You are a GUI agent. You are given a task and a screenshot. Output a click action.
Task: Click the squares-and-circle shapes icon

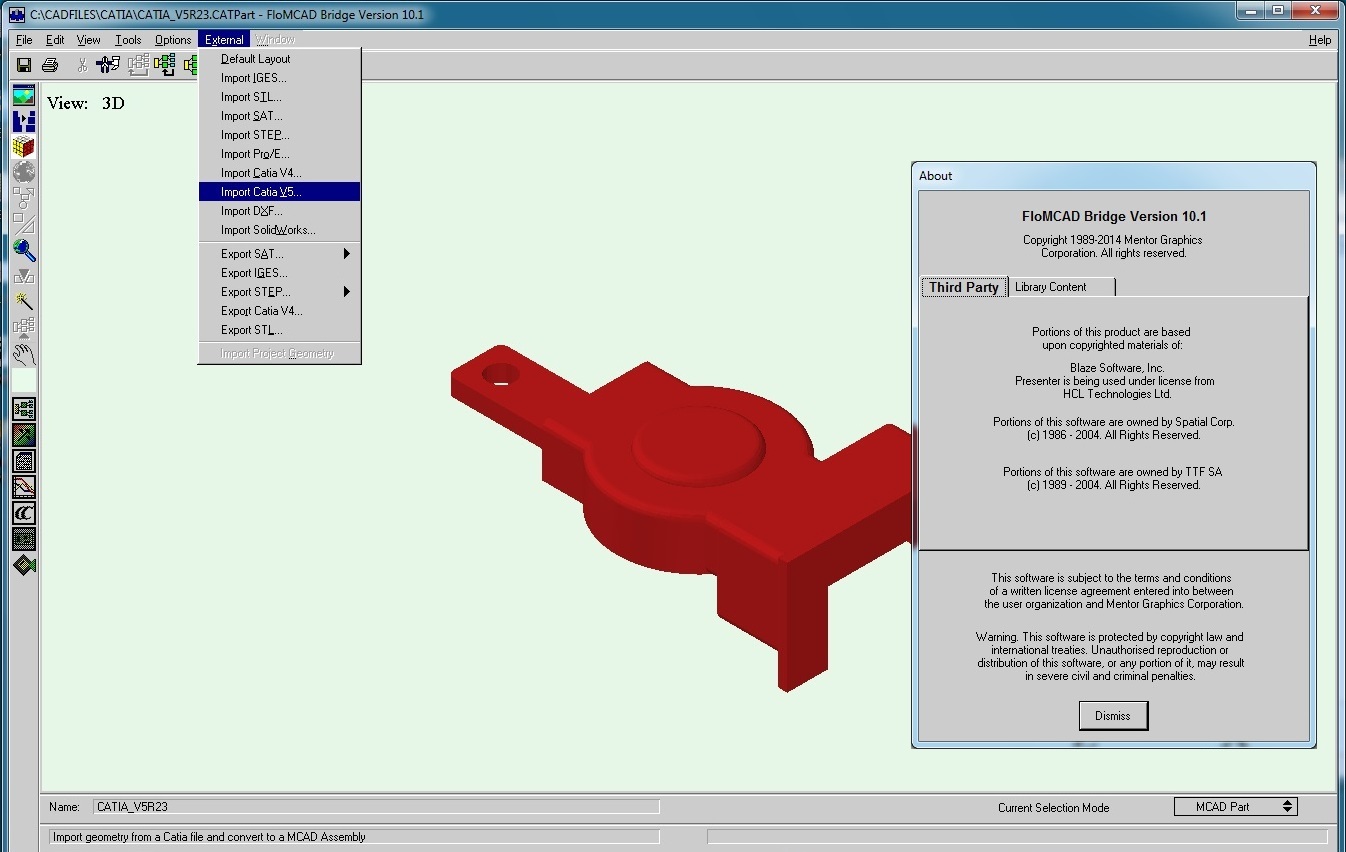coord(24,198)
